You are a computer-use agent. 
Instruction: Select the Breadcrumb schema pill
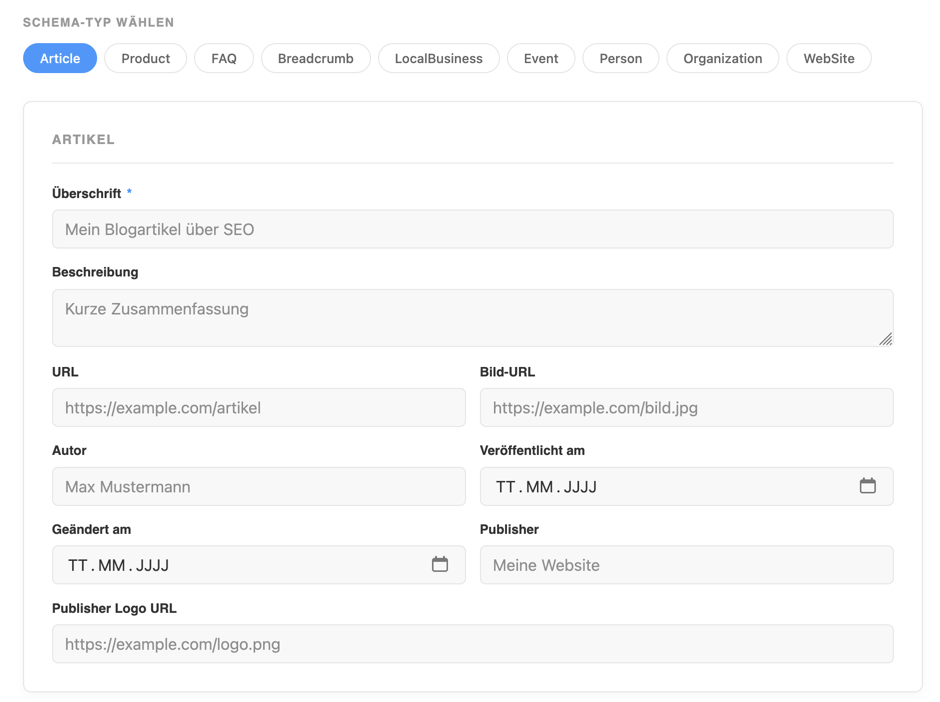[x=316, y=58]
